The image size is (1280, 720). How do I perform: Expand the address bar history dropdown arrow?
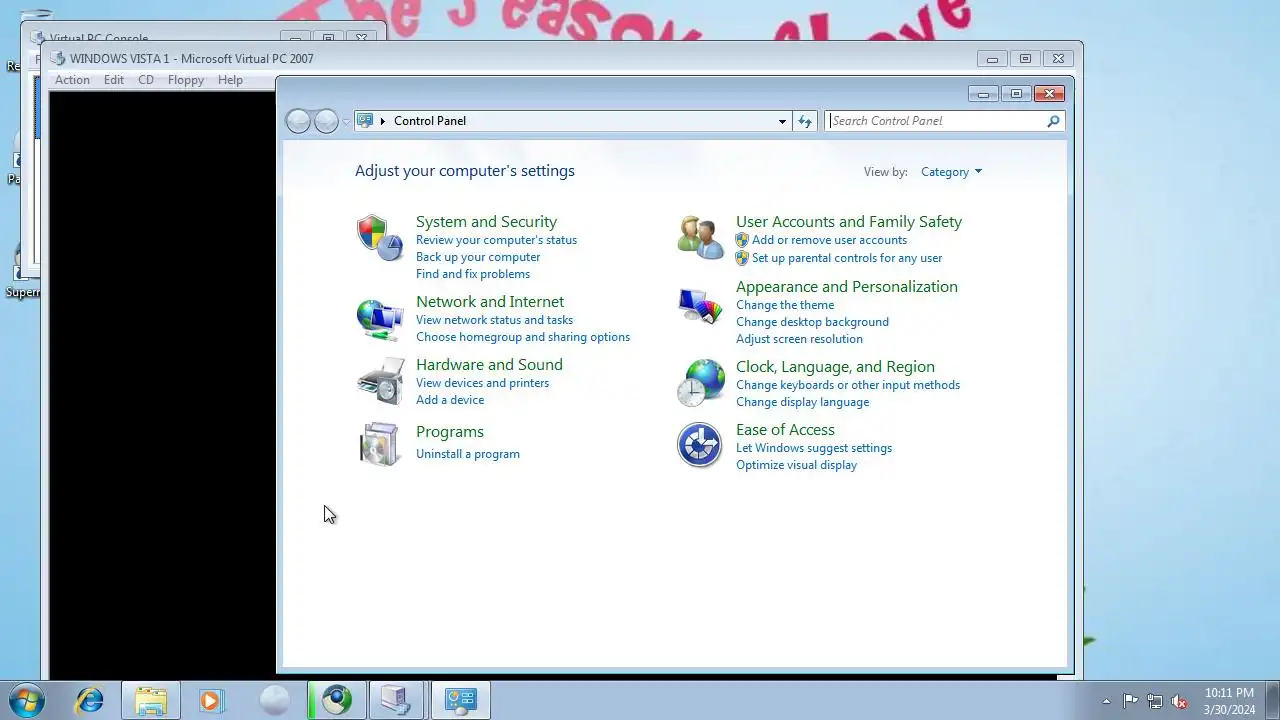click(x=782, y=121)
